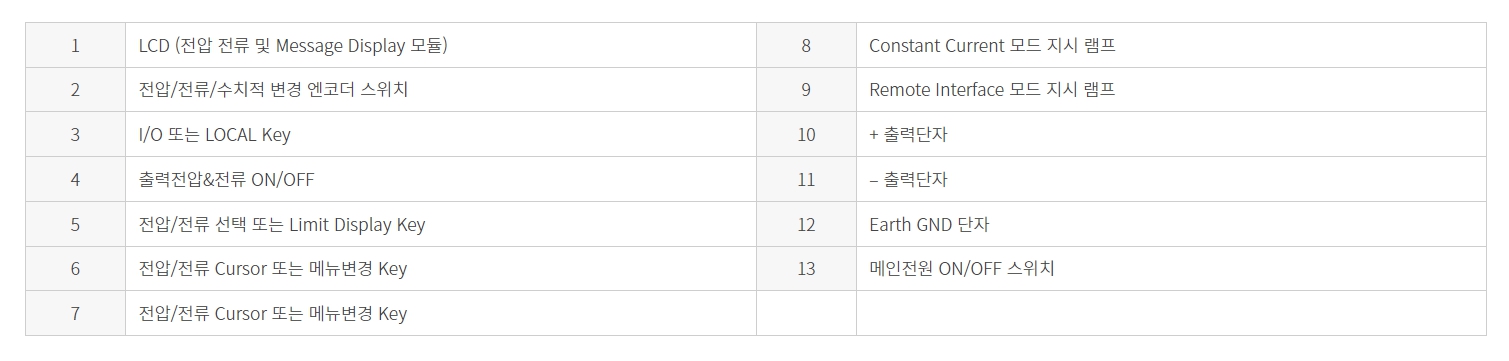Click row 6 Cursor 또는 메뉴변경 Key text
Screen dimensions: 1509x361
[273, 269]
